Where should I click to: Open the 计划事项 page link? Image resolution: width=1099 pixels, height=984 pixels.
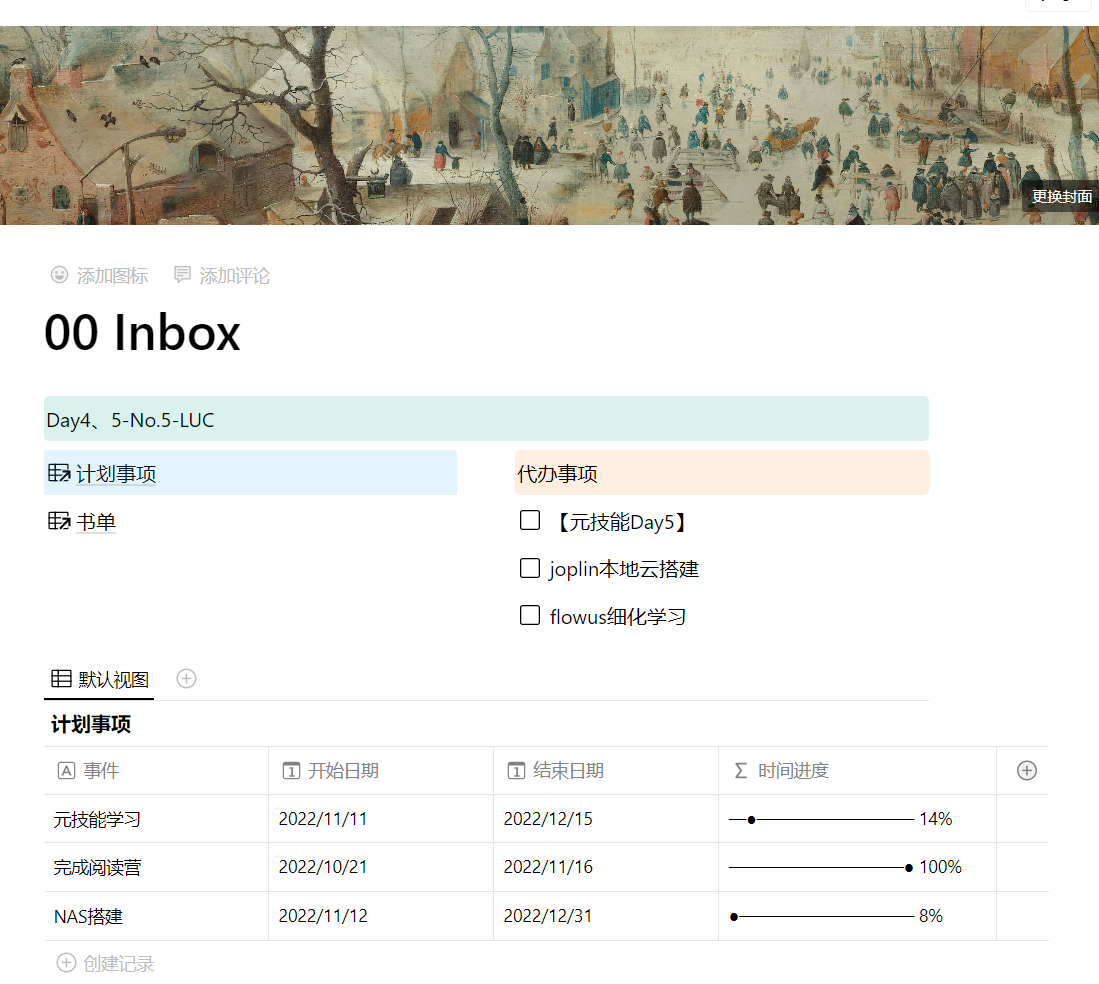pyautogui.click(x=116, y=474)
